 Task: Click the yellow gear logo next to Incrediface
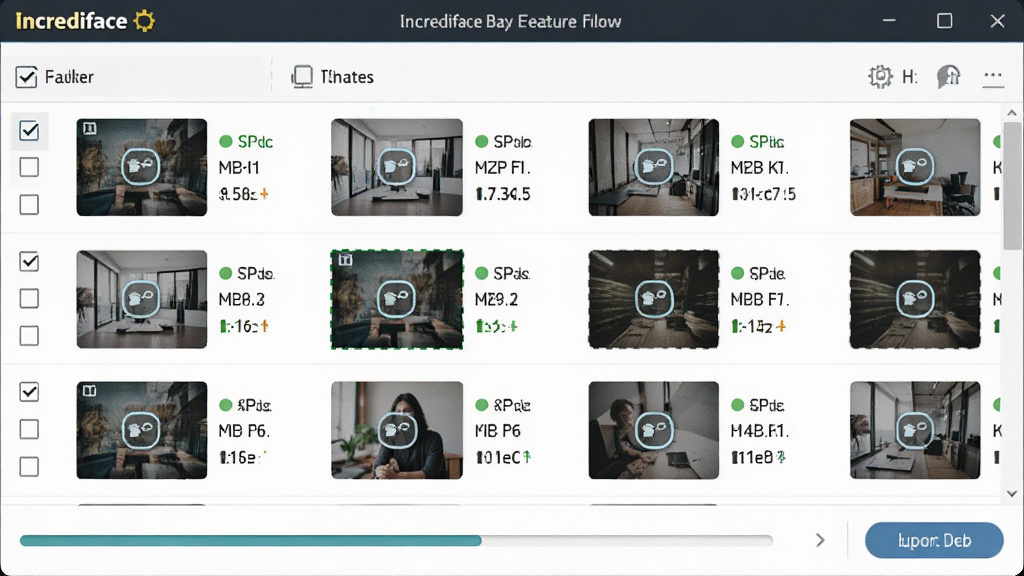(144, 21)
